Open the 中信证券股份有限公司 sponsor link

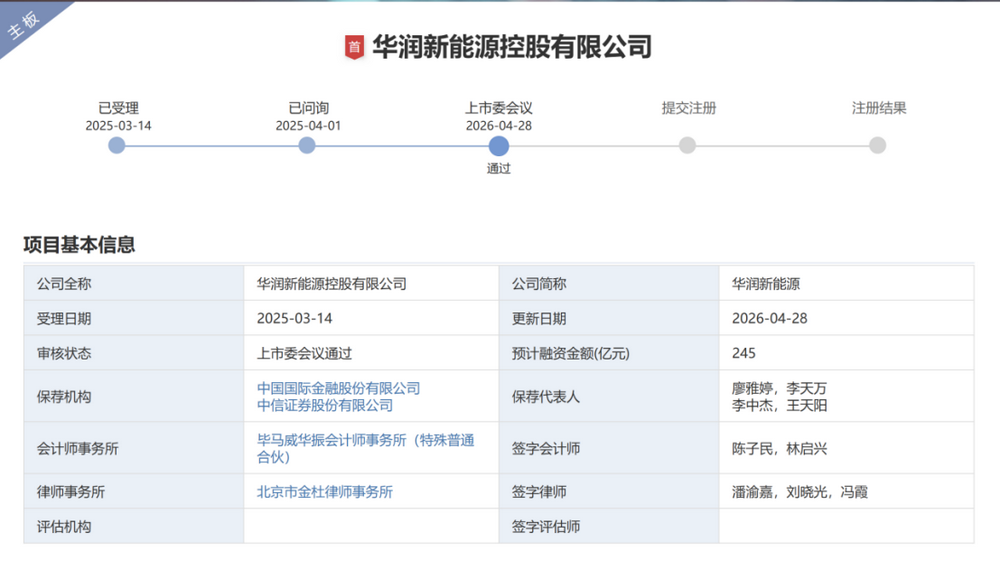click(x=324, y=405)
